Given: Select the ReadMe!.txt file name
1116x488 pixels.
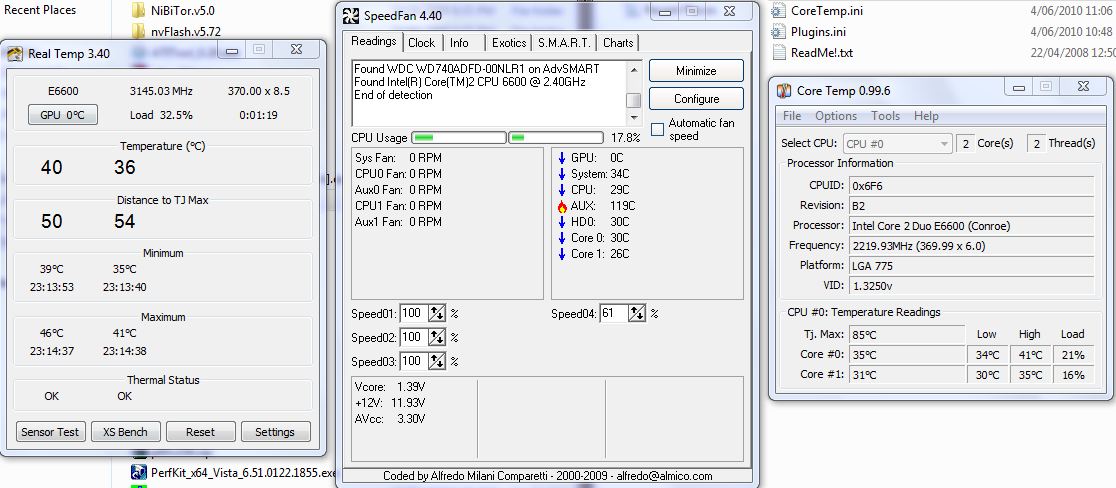Looking at the screenshot, I should (x=821, y=53).
